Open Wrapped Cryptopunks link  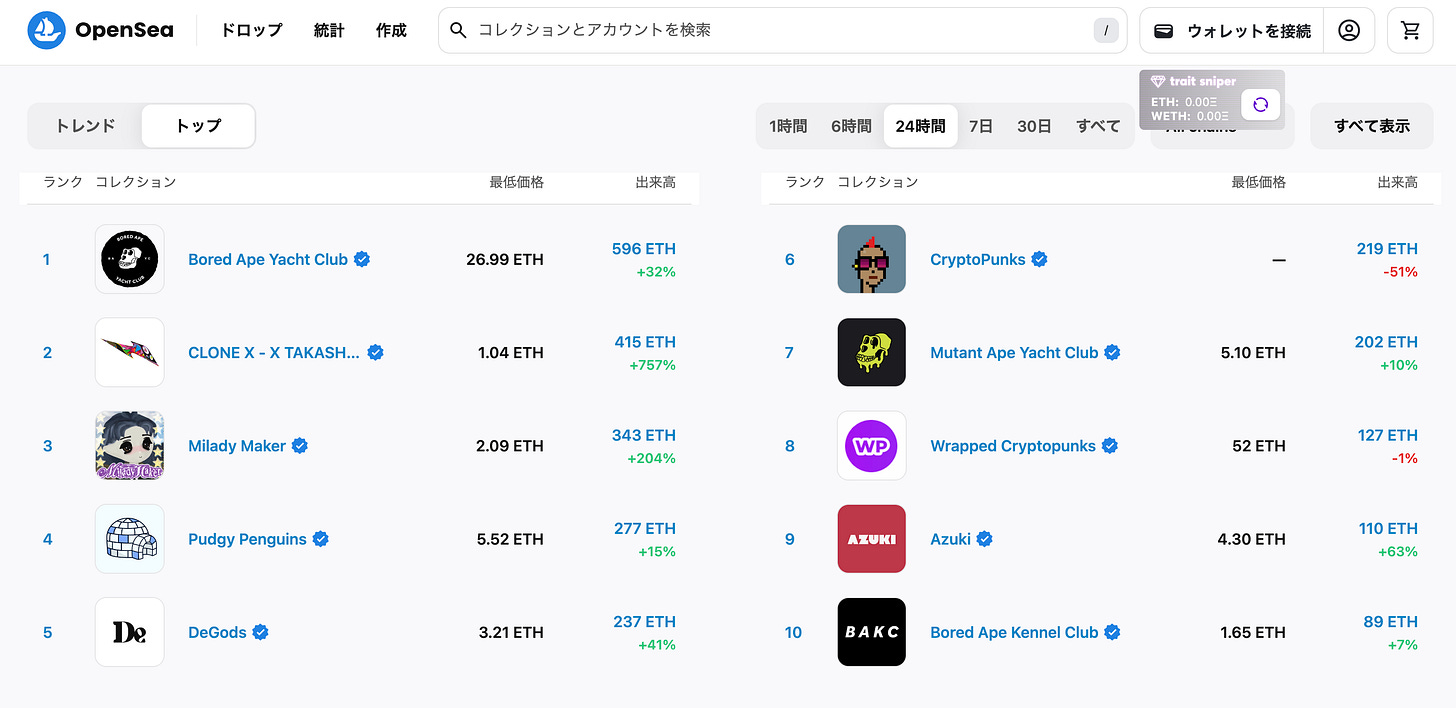click(x=1013, y=446)
